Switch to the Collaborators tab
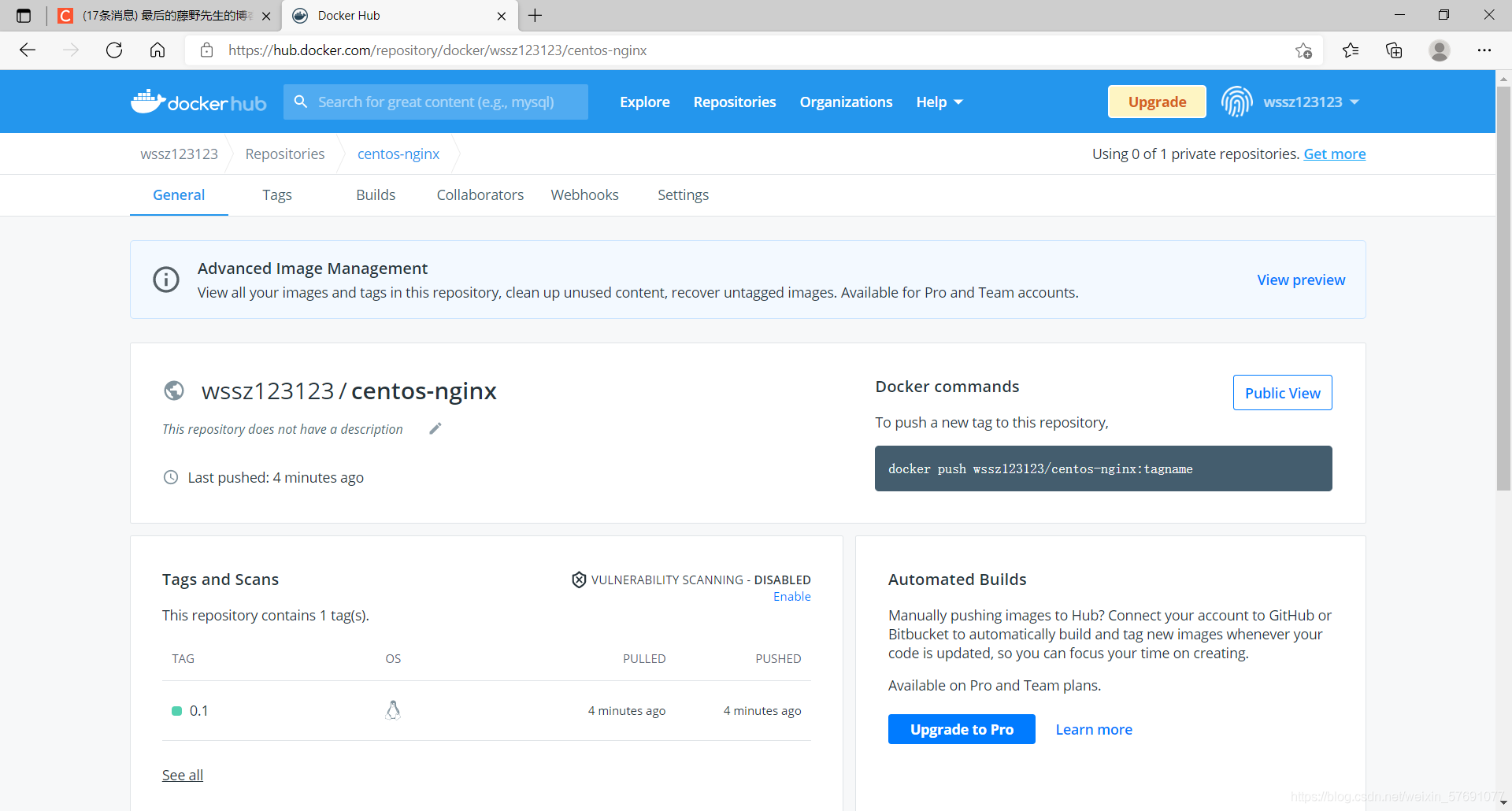The width and height of the screenshot is (1512, 811). [x=480, y=194]
